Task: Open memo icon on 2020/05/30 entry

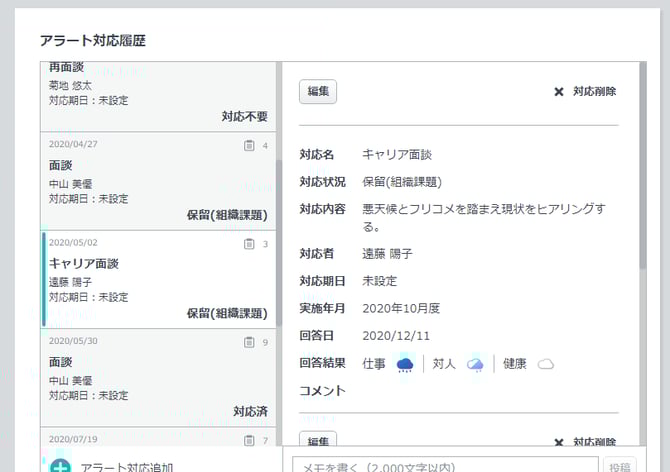Action: click(x=249, y=342)
